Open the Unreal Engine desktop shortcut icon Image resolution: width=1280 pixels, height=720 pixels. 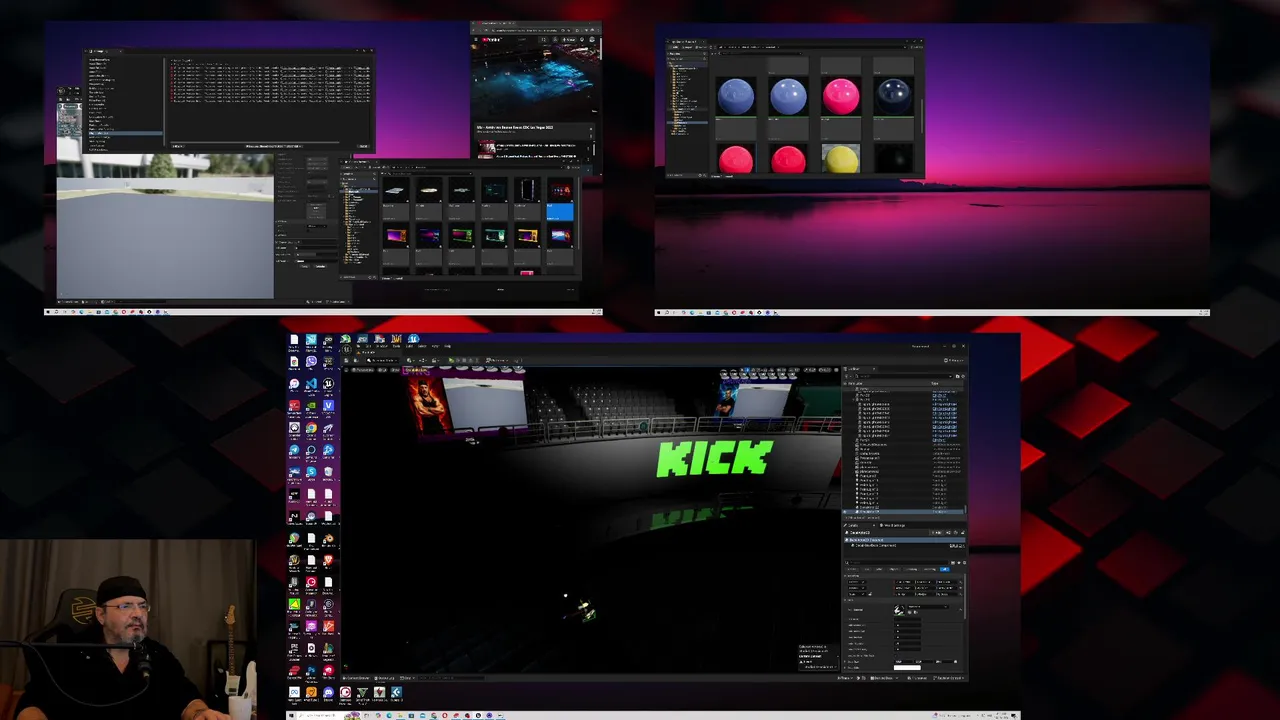click(x=328, y=384)
